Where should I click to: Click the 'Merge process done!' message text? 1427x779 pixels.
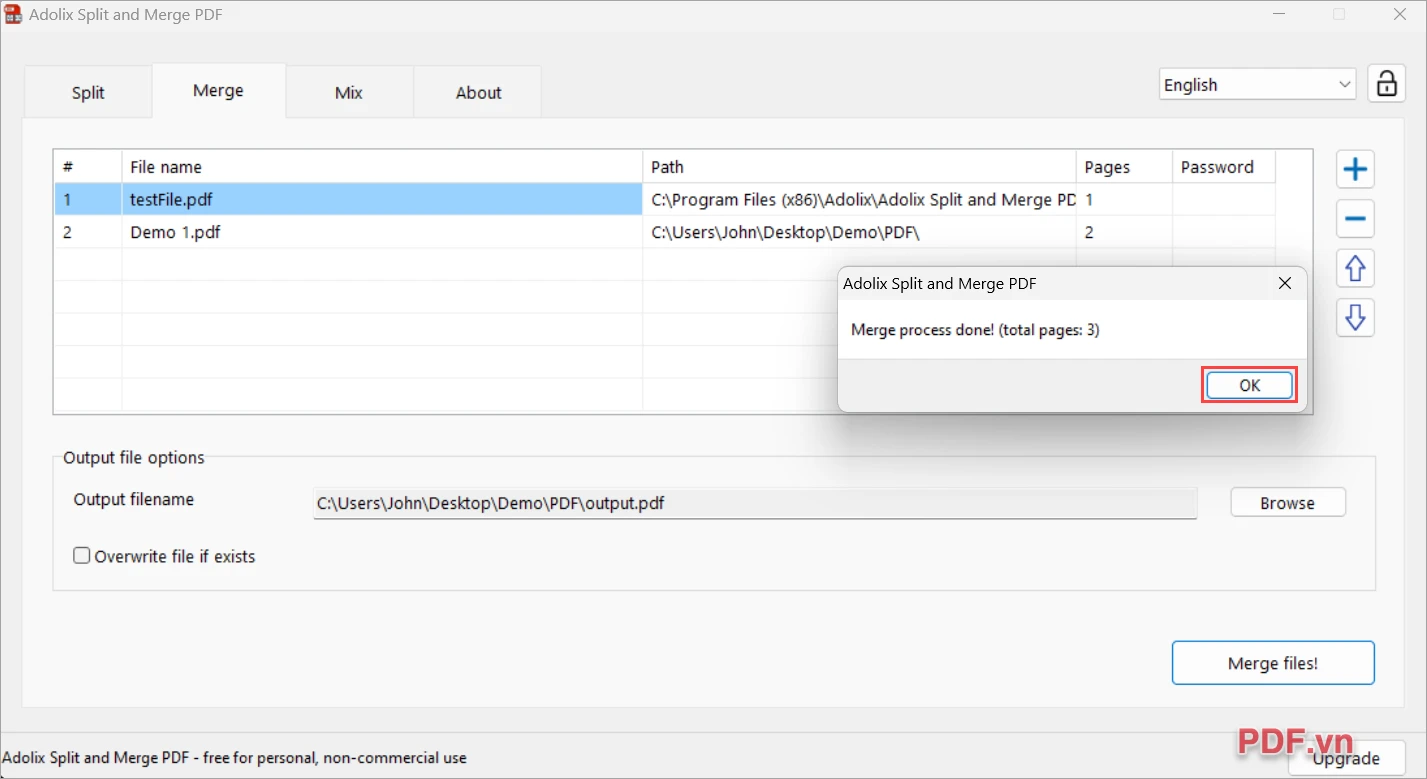pos(975,330)
